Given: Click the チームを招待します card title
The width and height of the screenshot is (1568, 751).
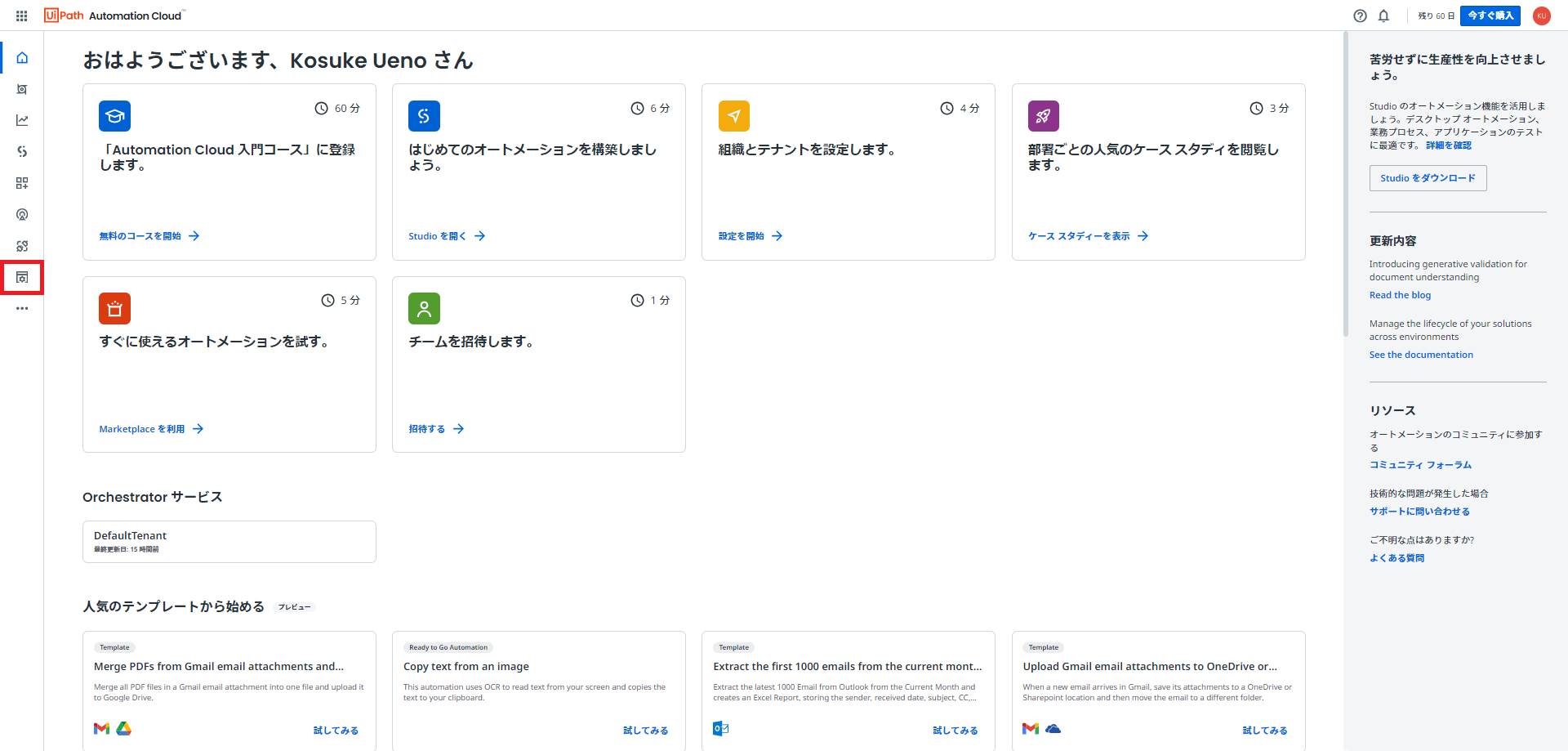Looking at the screenshot, I should (x=471, y=342).
